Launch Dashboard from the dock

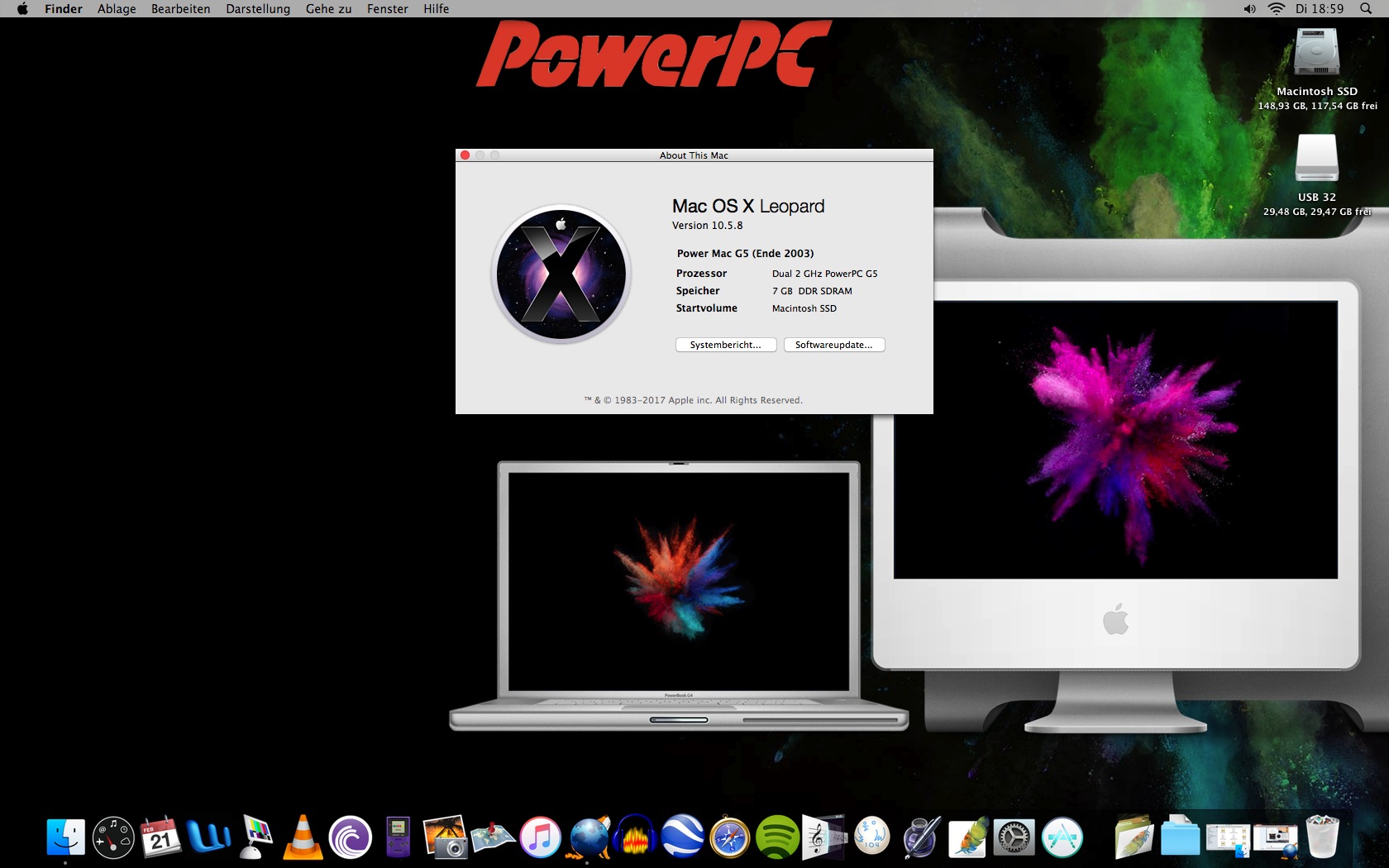pos(113,837)
